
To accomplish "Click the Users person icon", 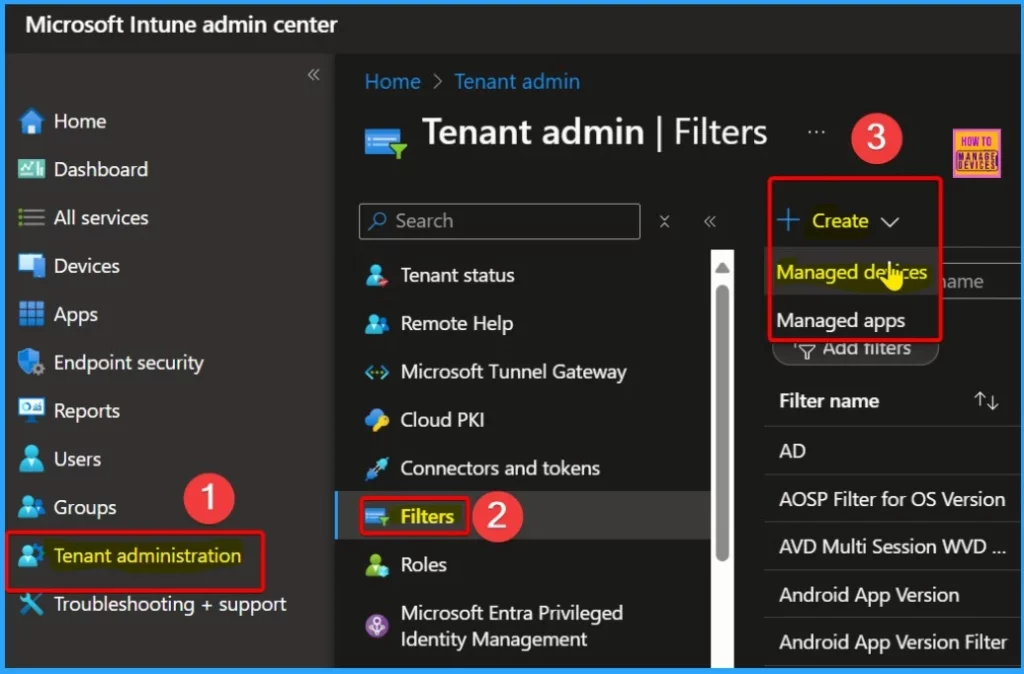I will 31,459.
